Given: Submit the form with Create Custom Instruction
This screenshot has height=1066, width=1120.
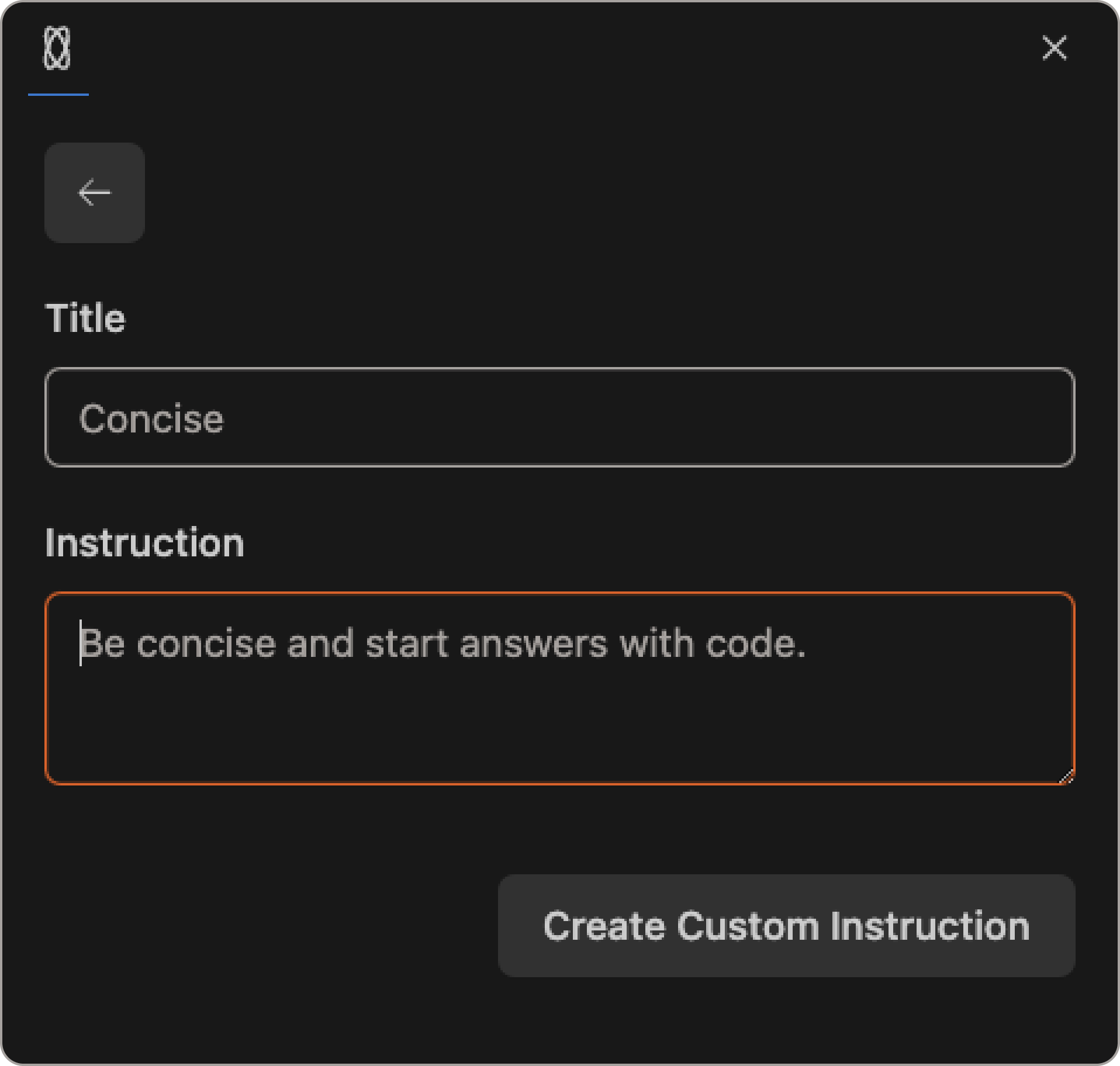Looking at the screenshot, I should (786, 926).
